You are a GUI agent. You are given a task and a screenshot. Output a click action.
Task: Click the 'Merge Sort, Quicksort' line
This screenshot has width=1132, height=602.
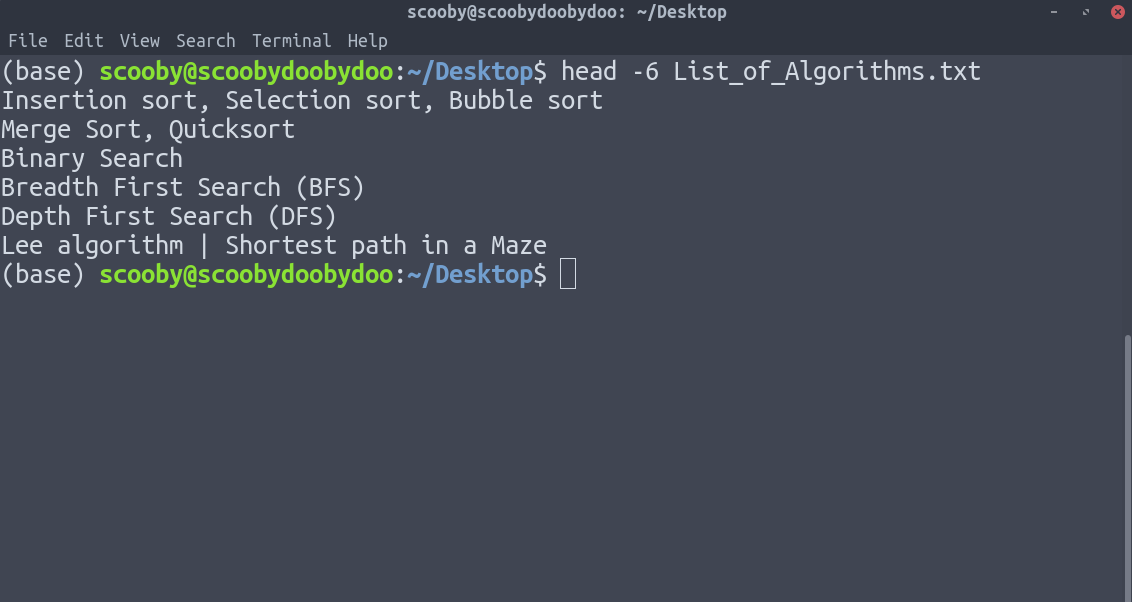148,129
